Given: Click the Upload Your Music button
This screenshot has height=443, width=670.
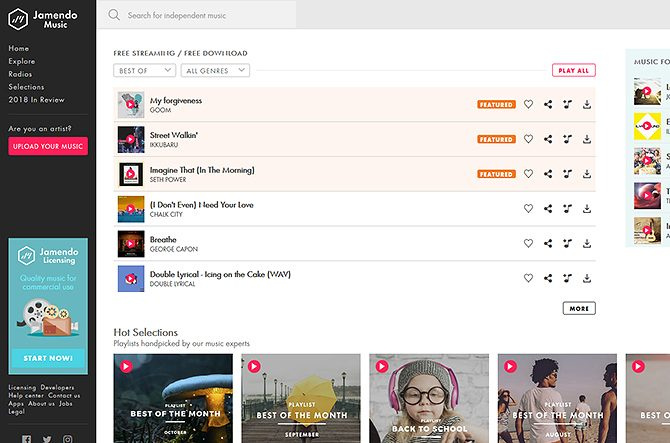Looking at the screenshot, I should coord(48,147).
